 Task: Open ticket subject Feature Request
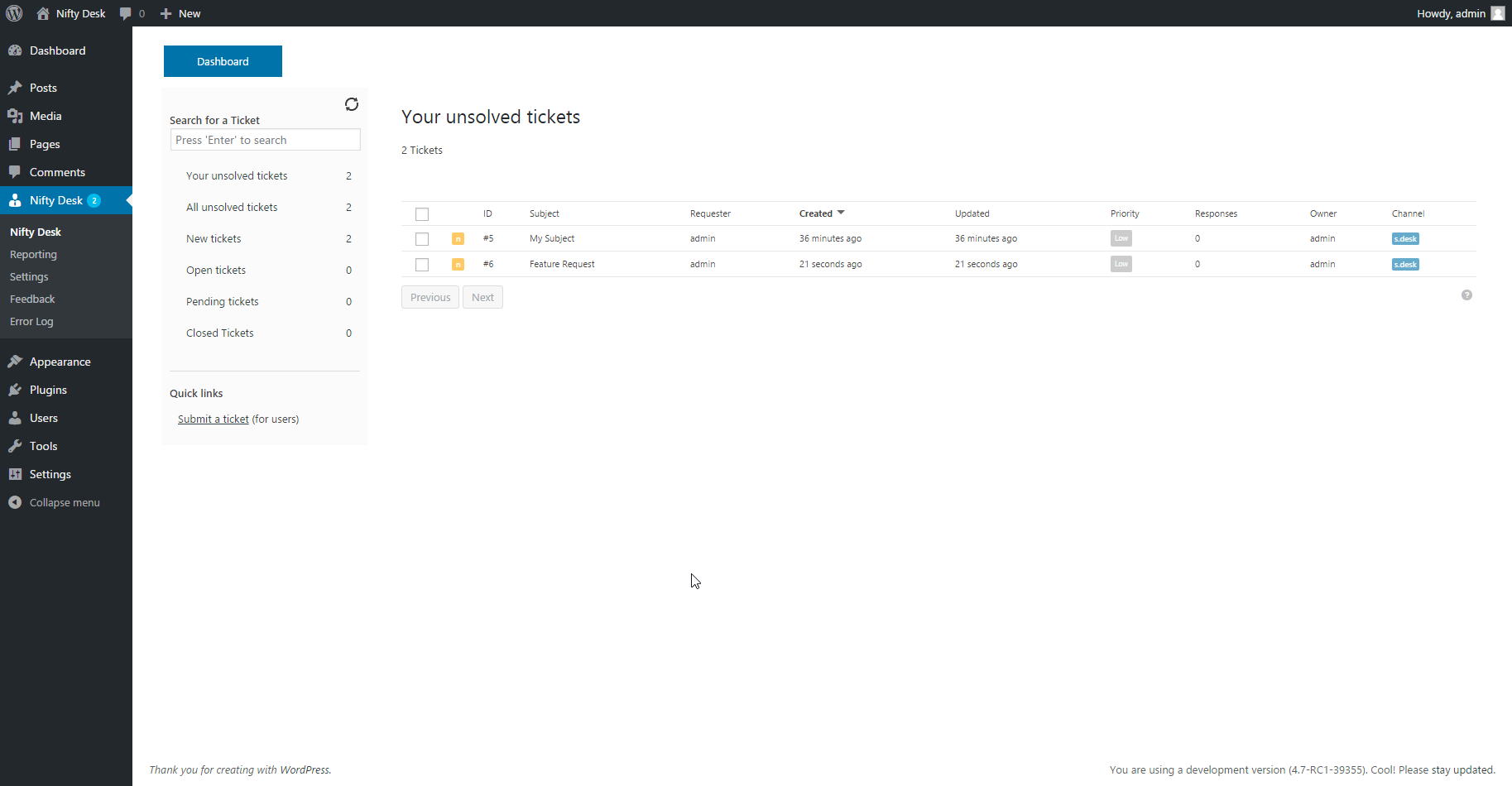pyautogui.click(x=562, y=264)
